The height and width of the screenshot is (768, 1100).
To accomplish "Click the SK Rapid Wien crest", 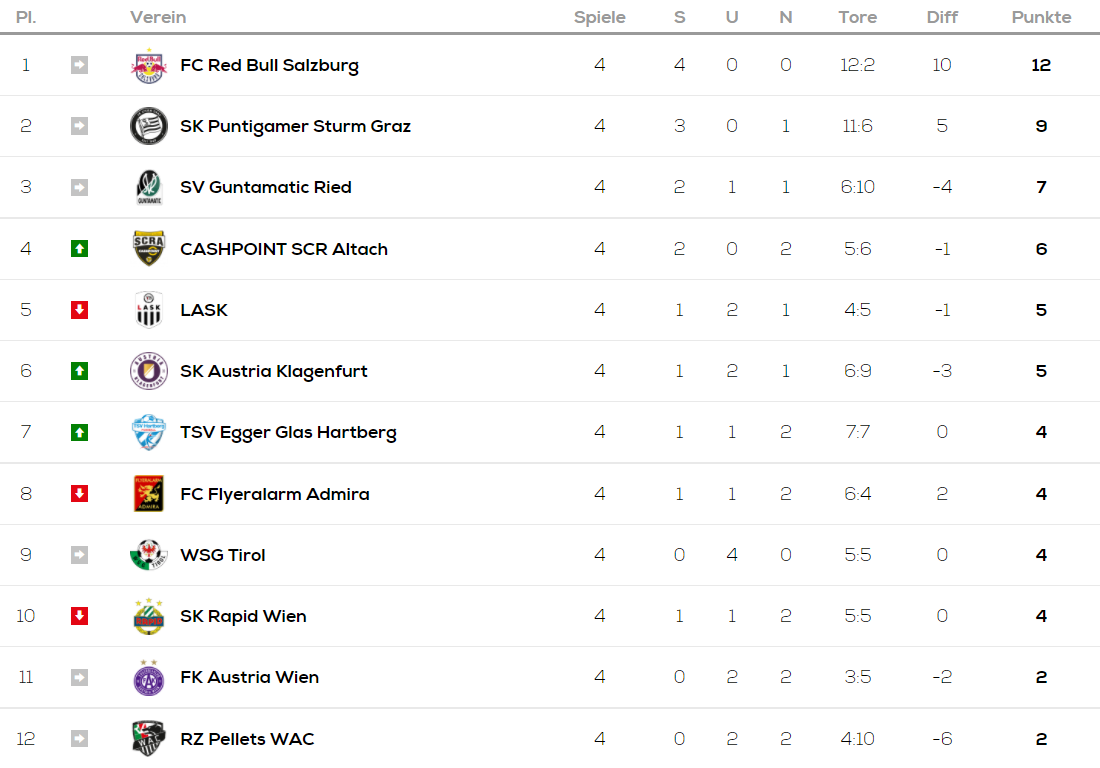I will (149, 616).
